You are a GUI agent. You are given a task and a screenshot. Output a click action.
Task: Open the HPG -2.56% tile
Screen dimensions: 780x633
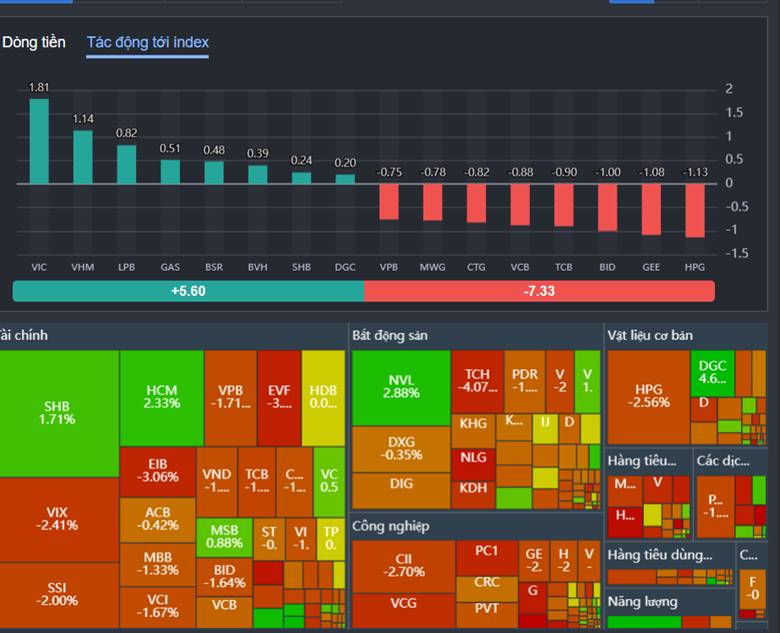tap(648, 397)
